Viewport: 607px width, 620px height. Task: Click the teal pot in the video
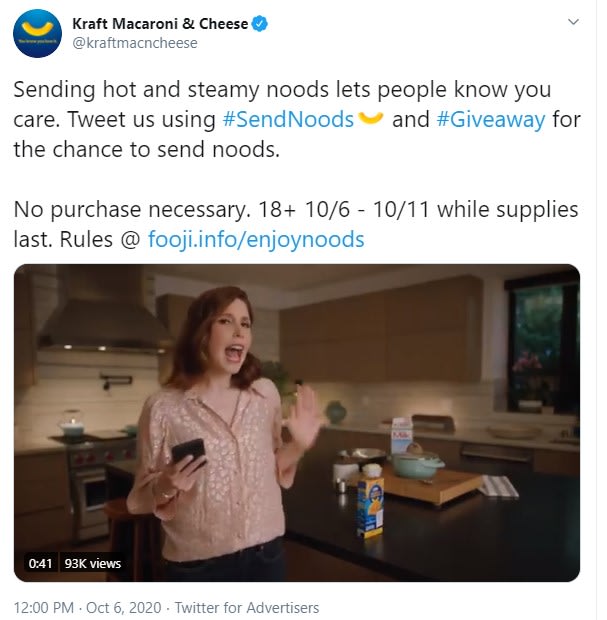click(x=416, y=465)
